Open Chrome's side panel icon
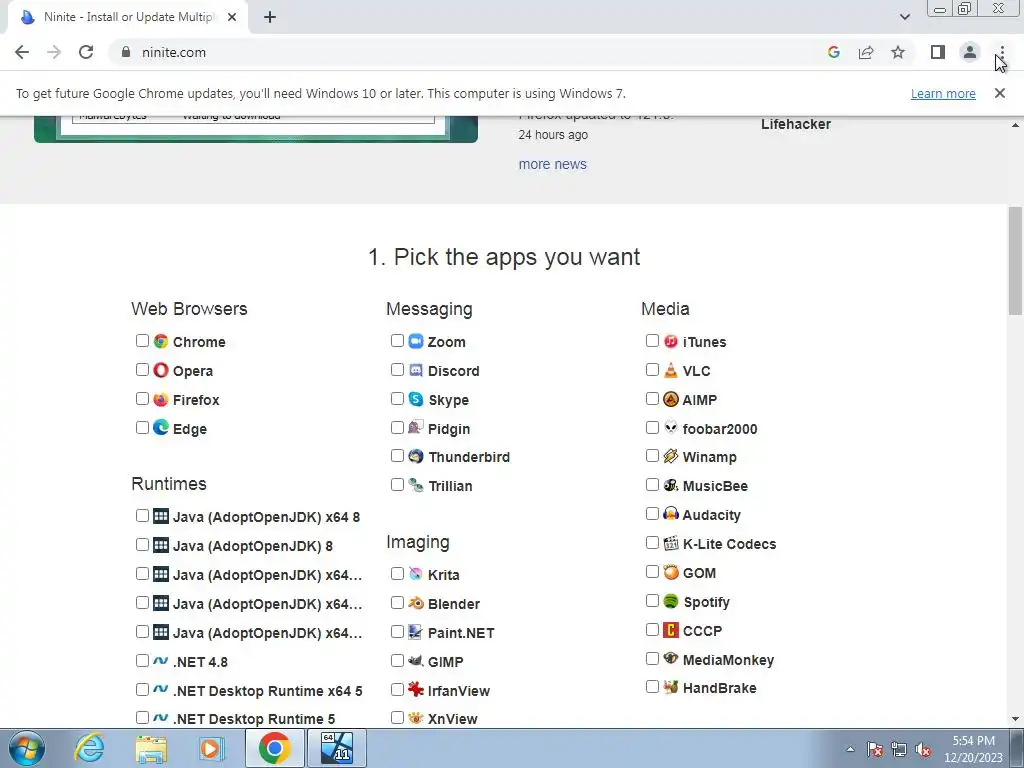 [938, 52]
